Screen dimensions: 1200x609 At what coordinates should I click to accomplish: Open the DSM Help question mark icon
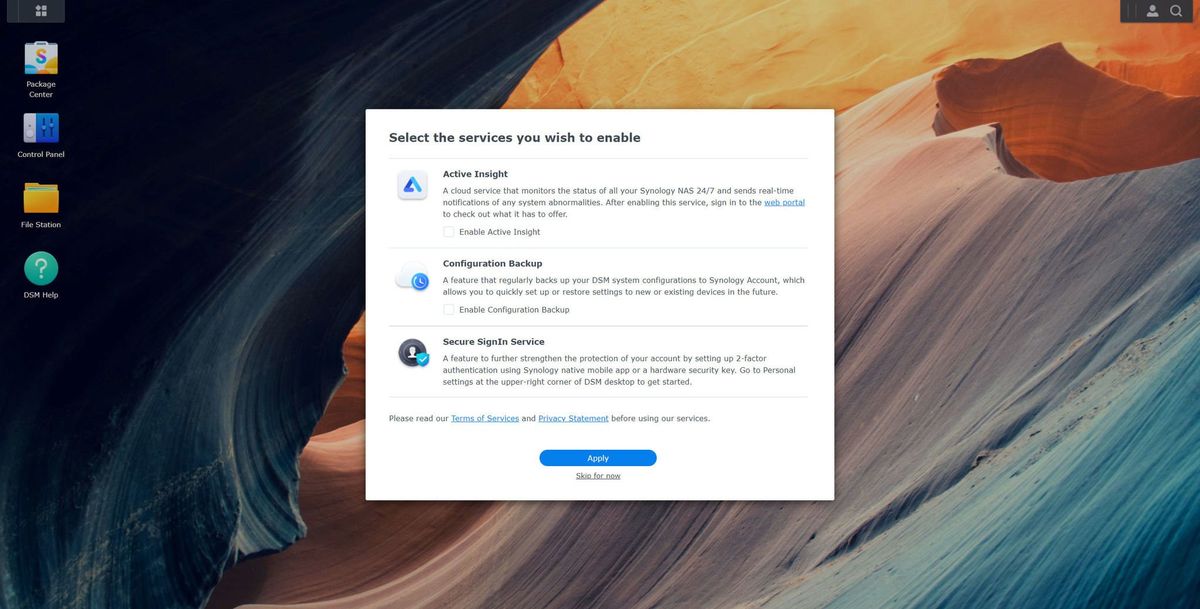click(41, 268)
